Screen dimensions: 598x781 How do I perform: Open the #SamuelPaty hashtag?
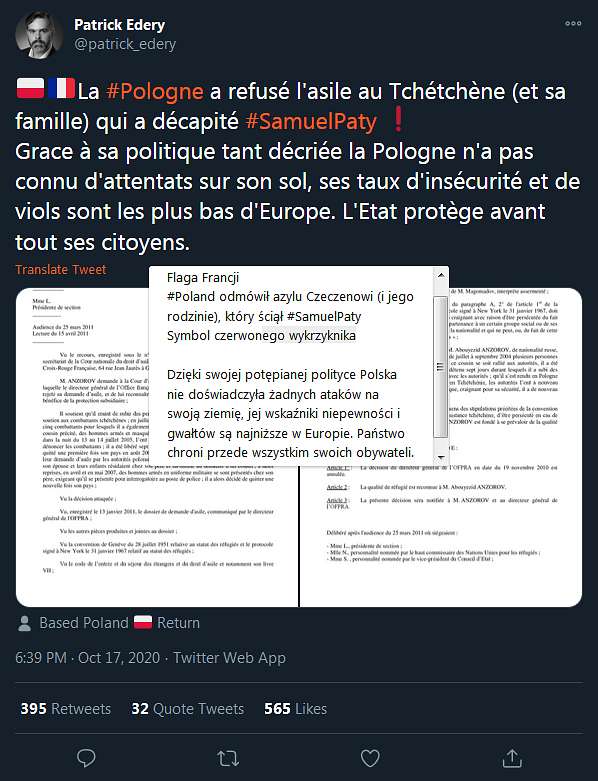point(311,121)
